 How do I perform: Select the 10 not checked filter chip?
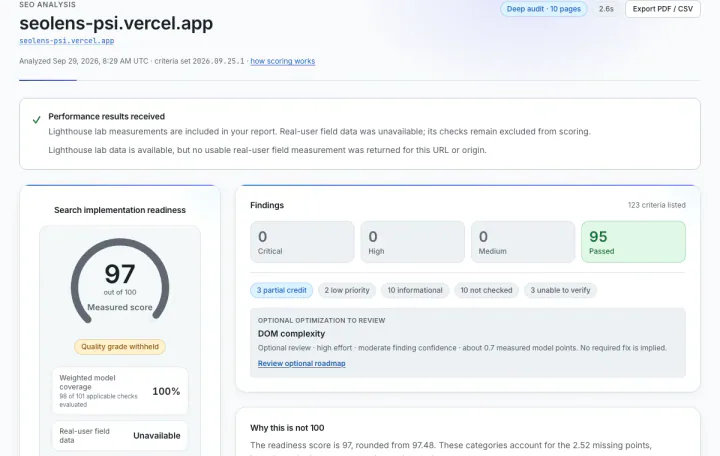486,290
